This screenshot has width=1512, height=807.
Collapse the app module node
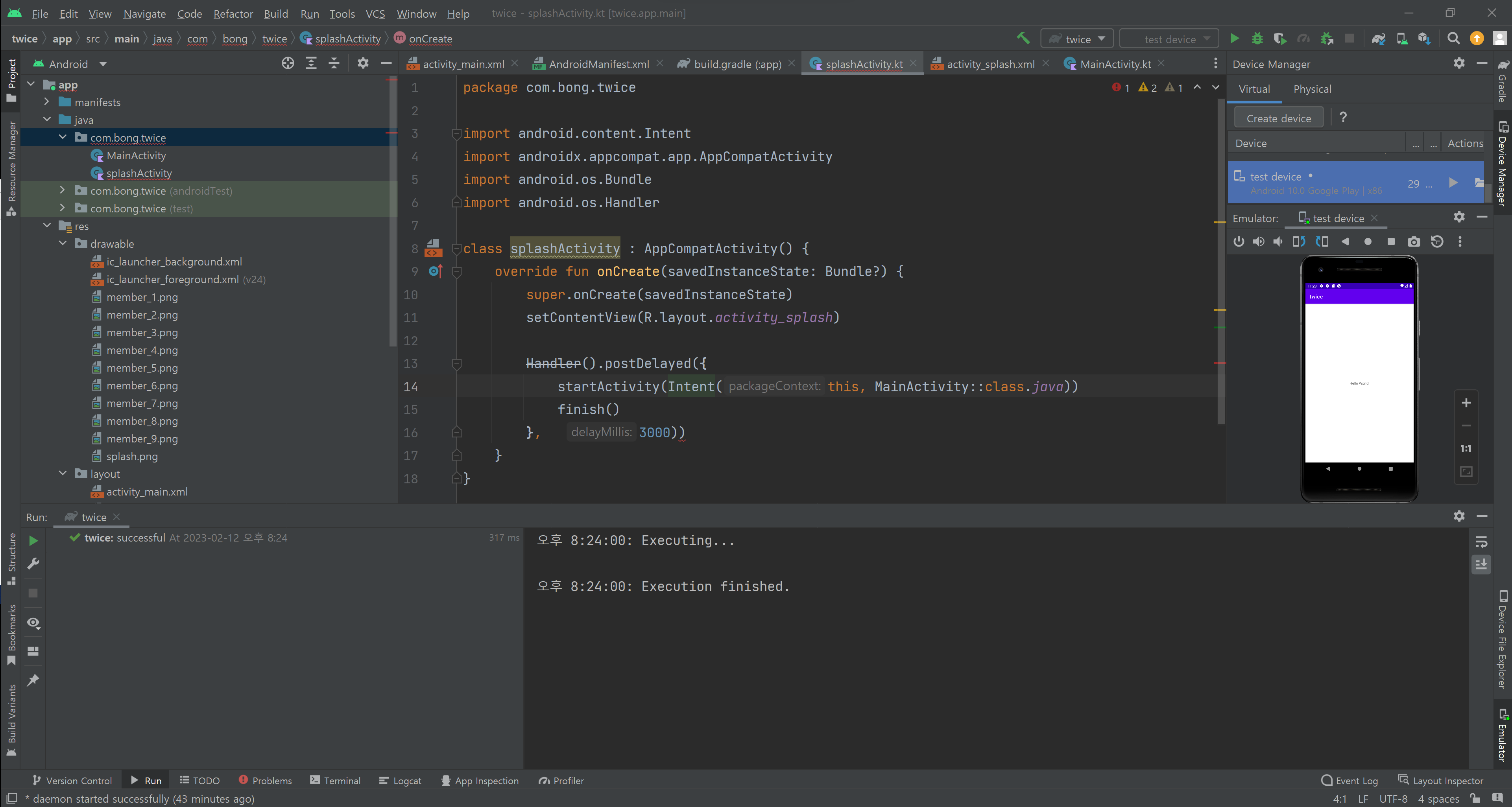coord(32,85)
